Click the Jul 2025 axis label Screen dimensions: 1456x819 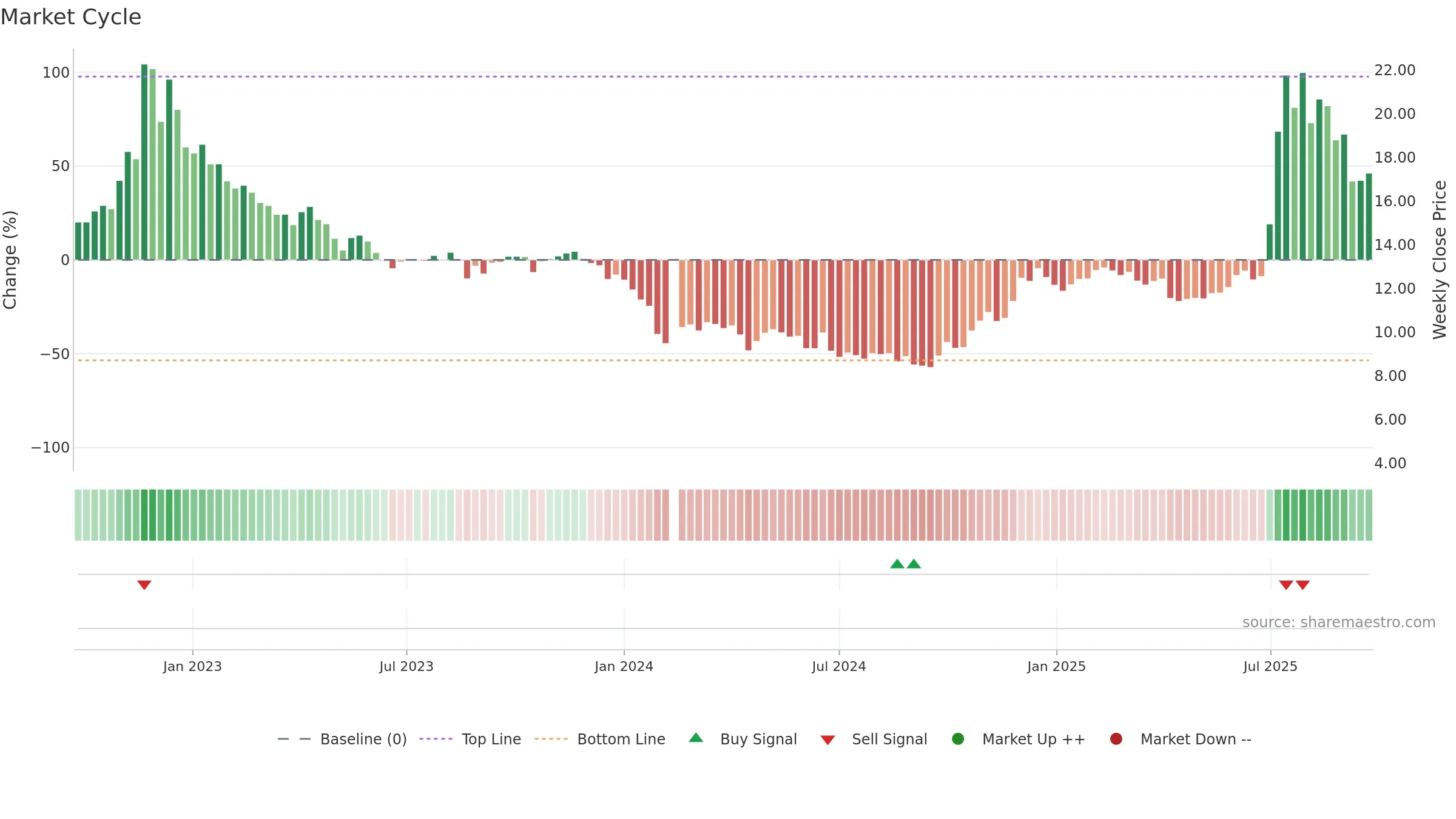click(1270, 667)
